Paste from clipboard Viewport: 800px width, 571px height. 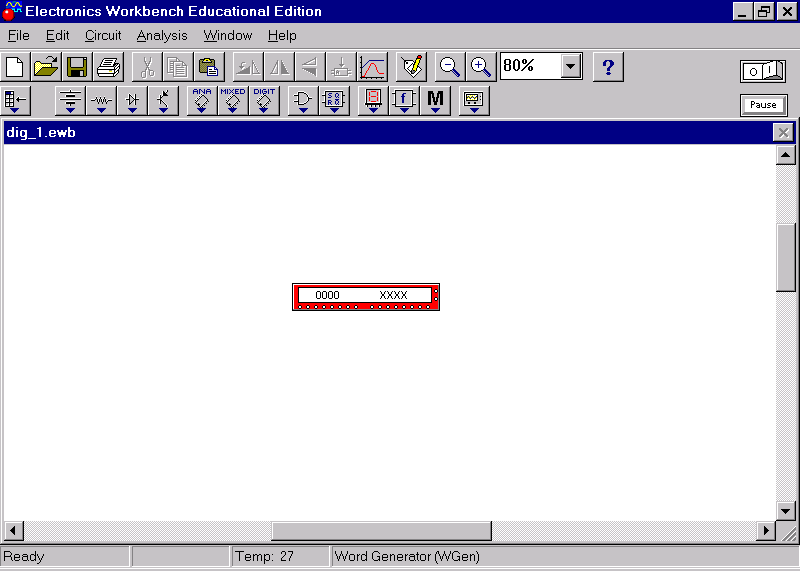click(x=209, y=67)
